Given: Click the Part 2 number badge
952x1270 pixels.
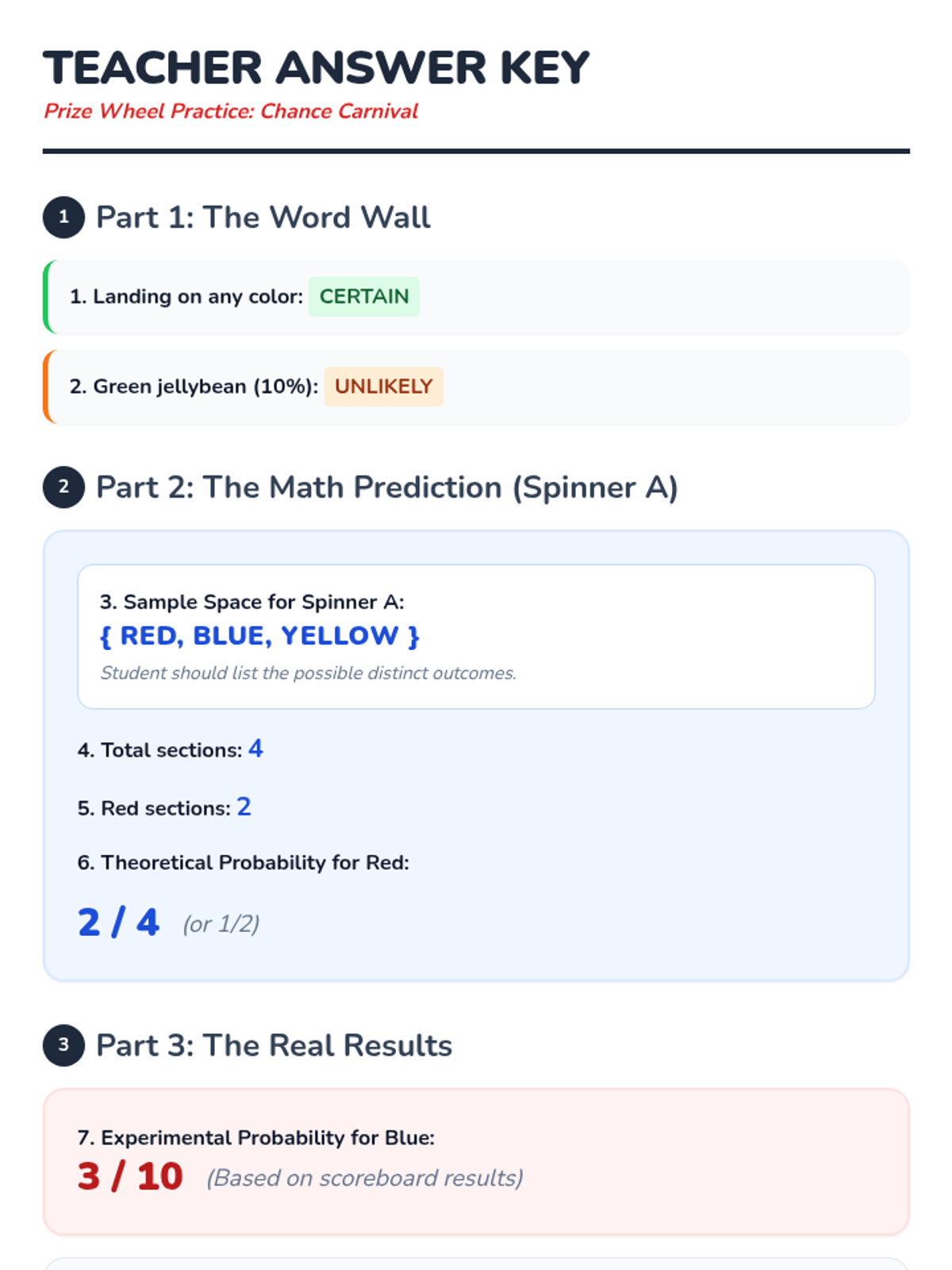Looking at the screenshot, I should click(x=63, y=487).
